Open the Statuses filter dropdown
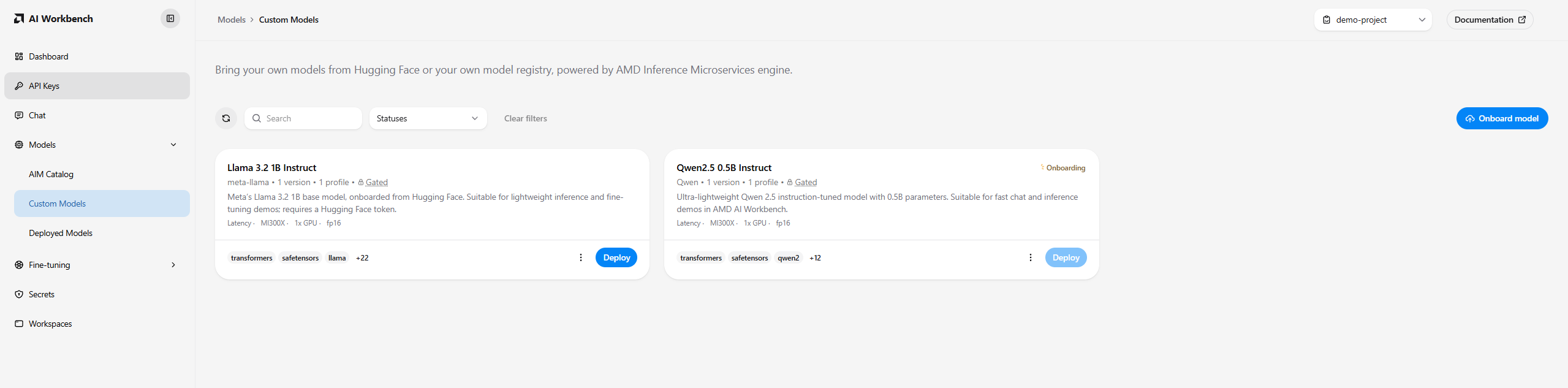Viewport: 1568px width, 388px height. click(428, 118)
